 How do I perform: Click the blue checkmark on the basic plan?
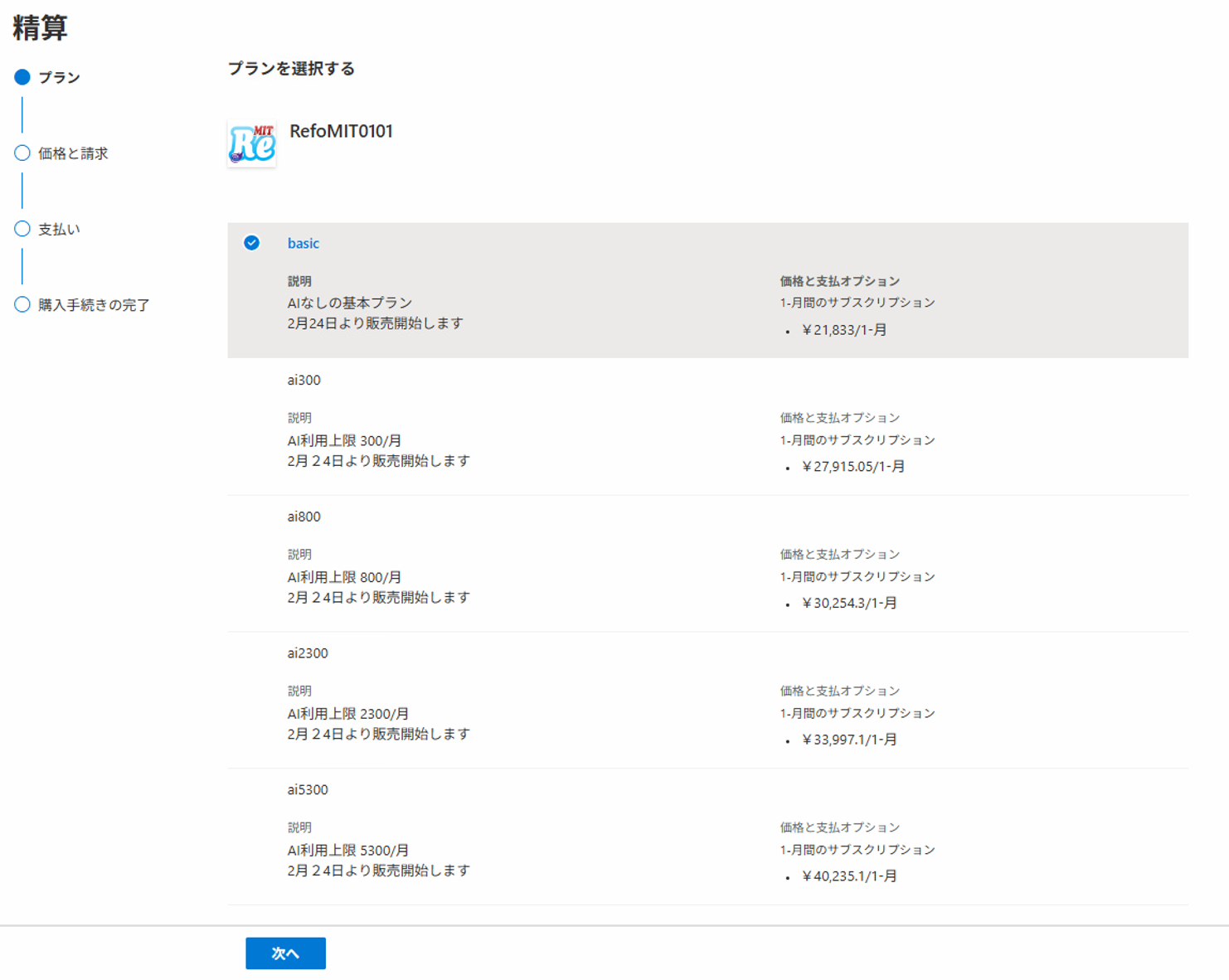250,243
